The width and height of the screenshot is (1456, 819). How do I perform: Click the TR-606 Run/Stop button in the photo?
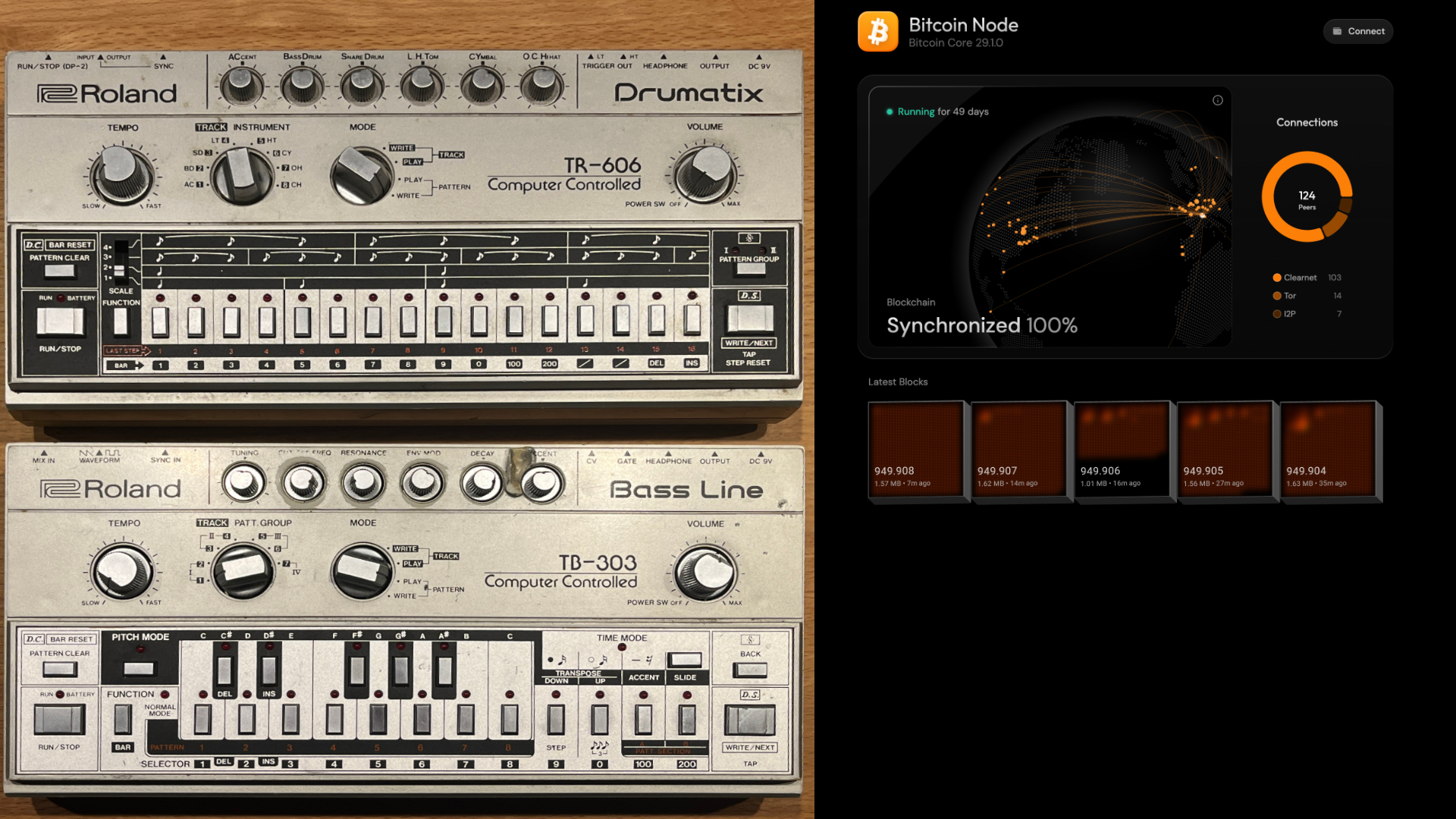click(60, 322)
